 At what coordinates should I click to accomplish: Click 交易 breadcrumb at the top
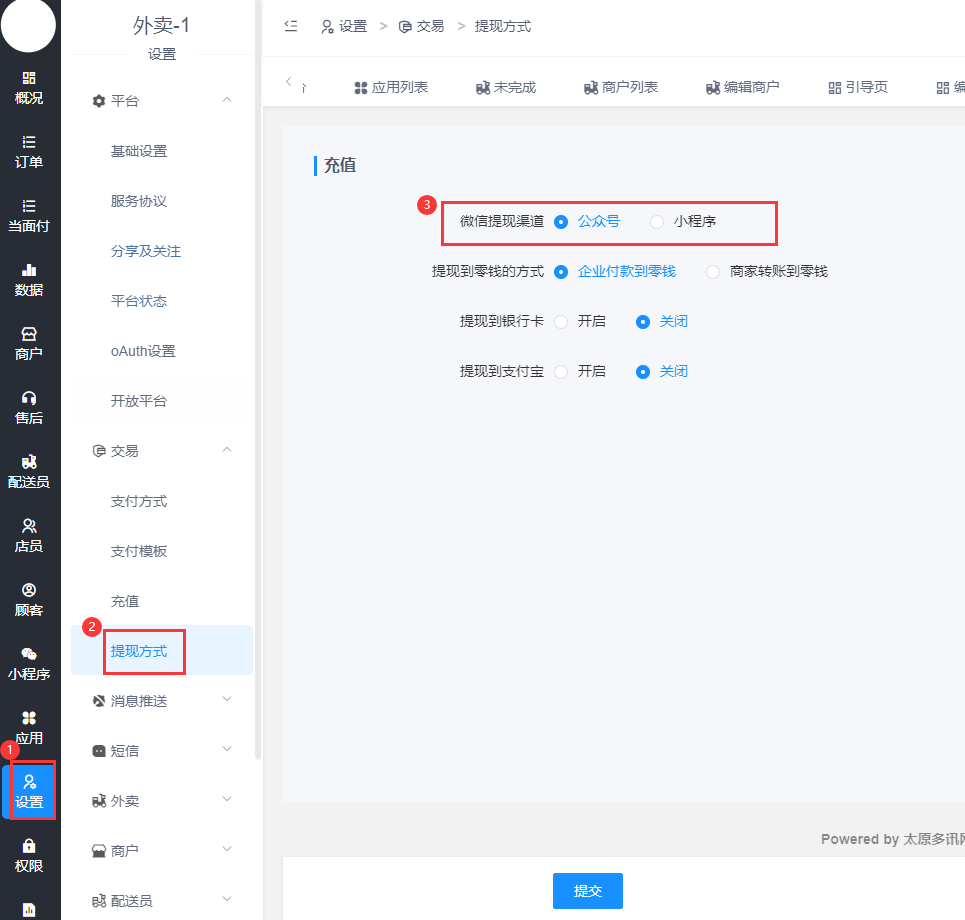(x=422, y=26)
